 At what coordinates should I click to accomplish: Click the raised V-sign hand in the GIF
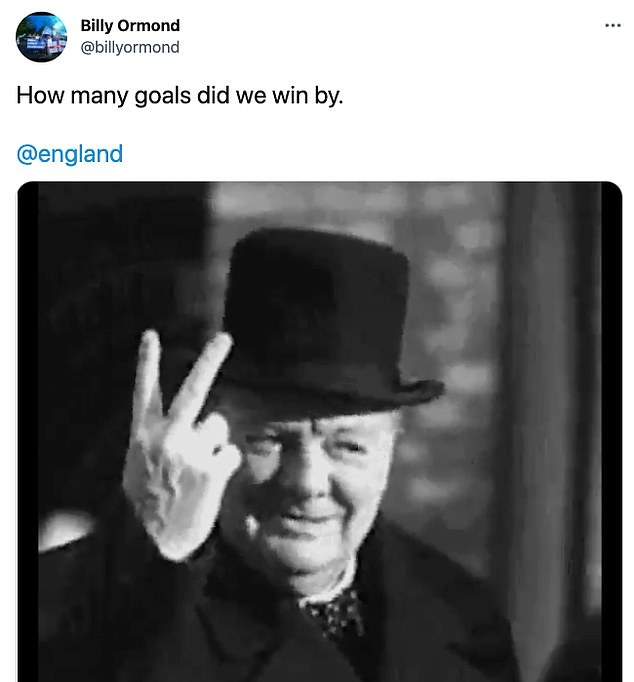pos(180,440)
